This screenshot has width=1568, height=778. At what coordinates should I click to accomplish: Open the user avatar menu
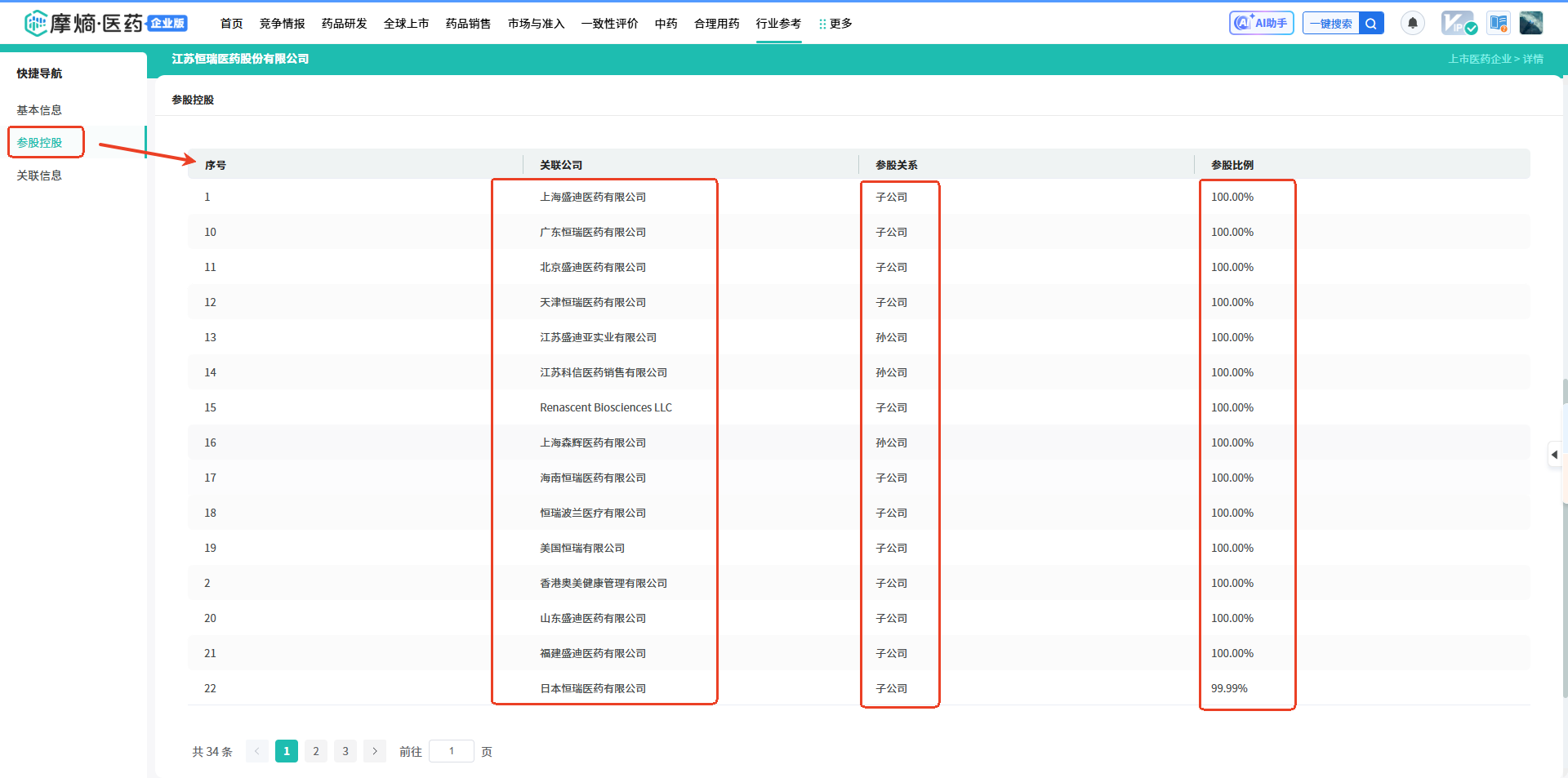[1531, 23]
